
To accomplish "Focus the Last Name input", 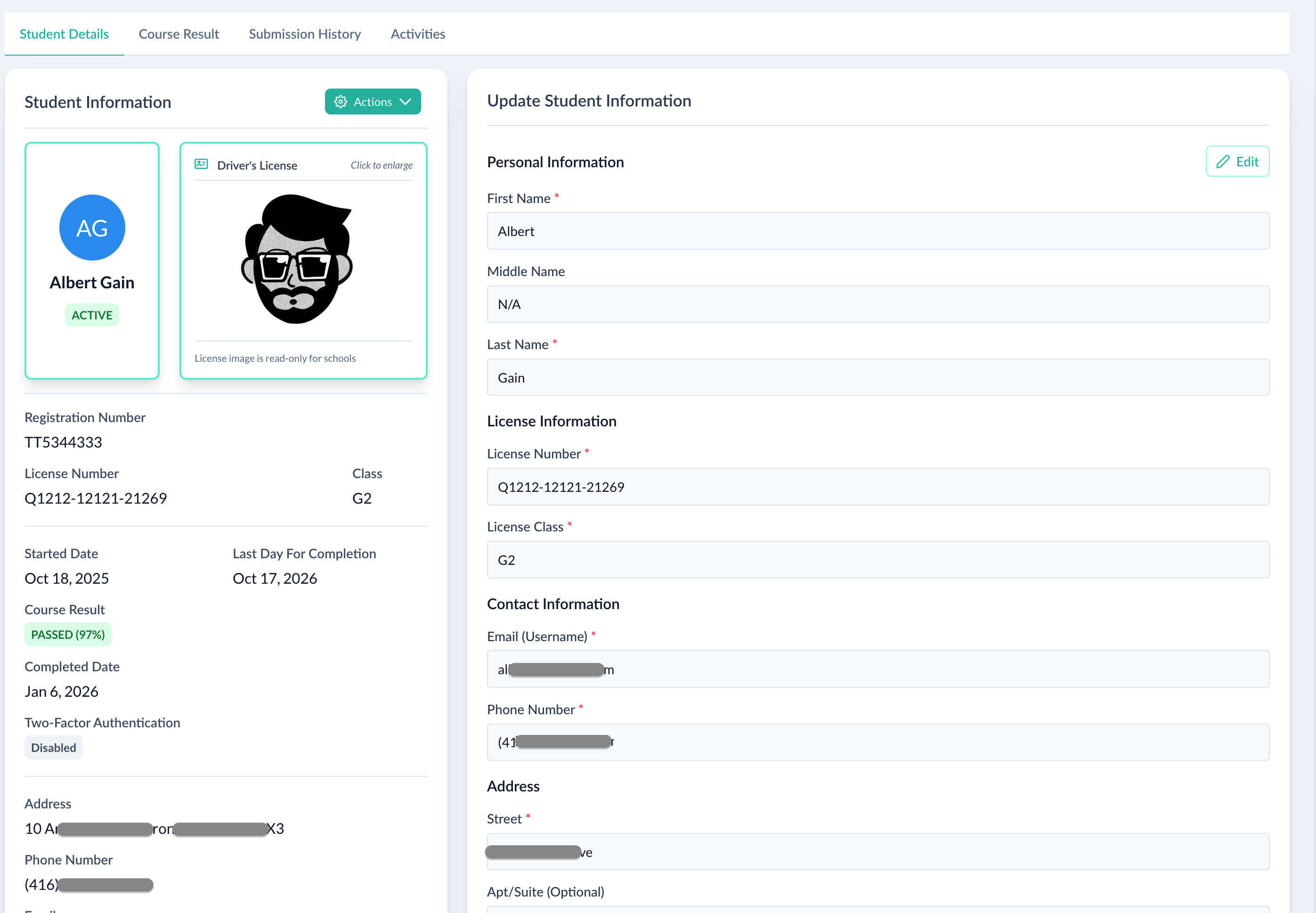I will pyautogui.click(x=877, y=377).
